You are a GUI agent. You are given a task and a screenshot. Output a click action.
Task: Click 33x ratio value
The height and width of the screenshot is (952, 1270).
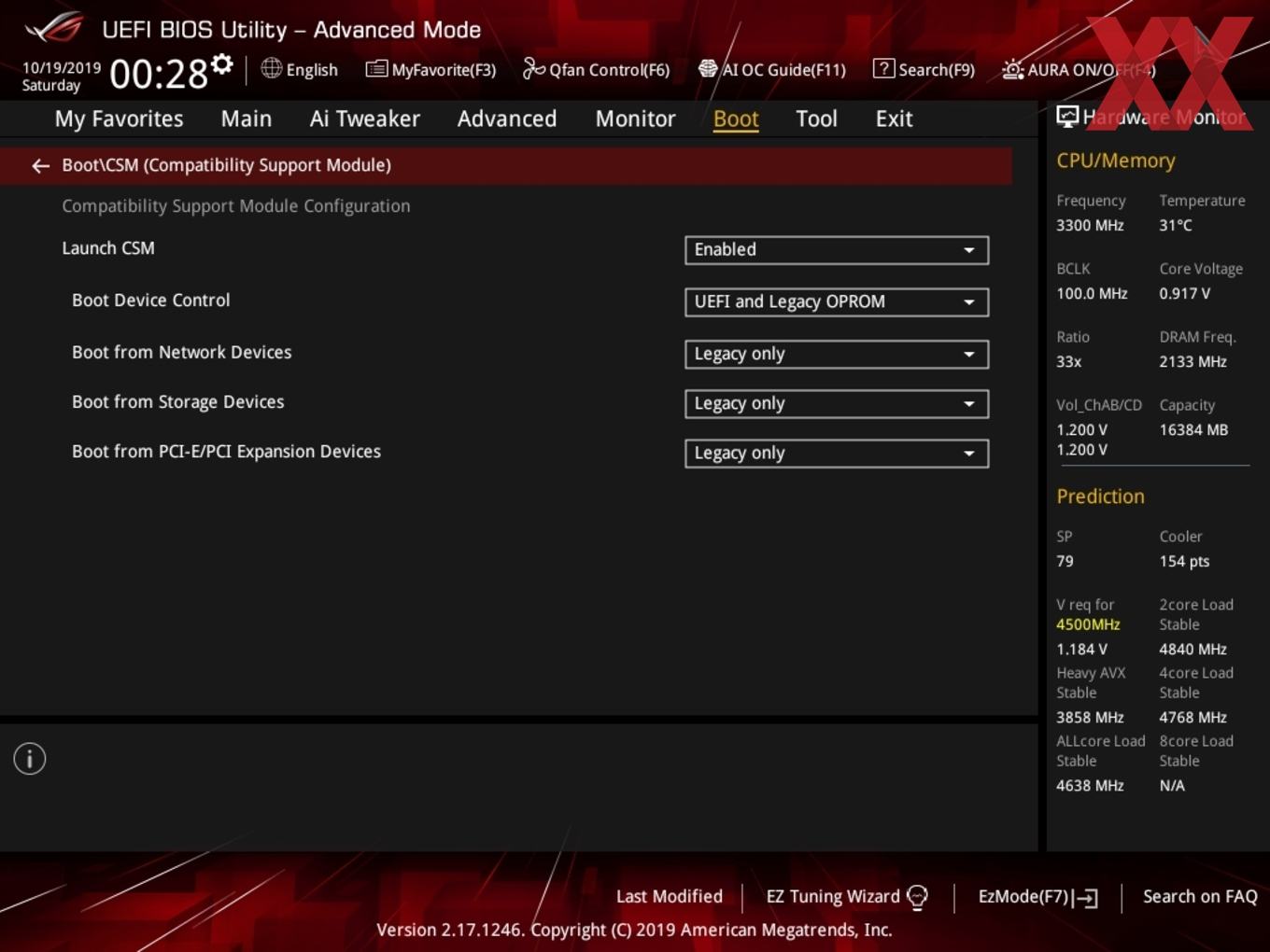click(x=1069, y=361)
